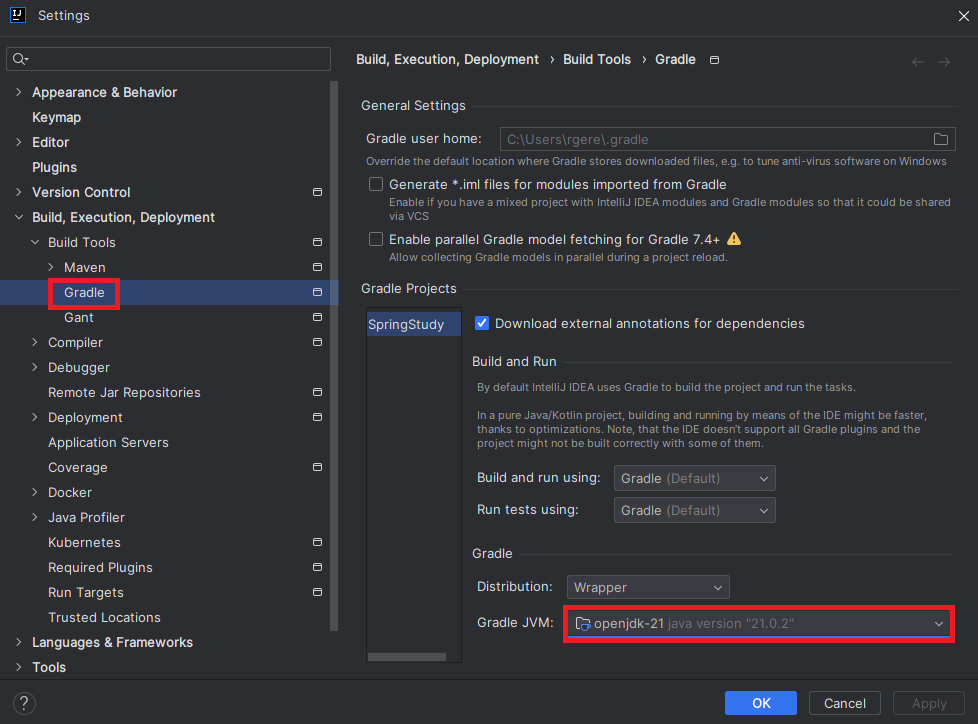Select Plugins in the settings tree
The height and width of the screenshot is (724, 978).
click(54, 167)
